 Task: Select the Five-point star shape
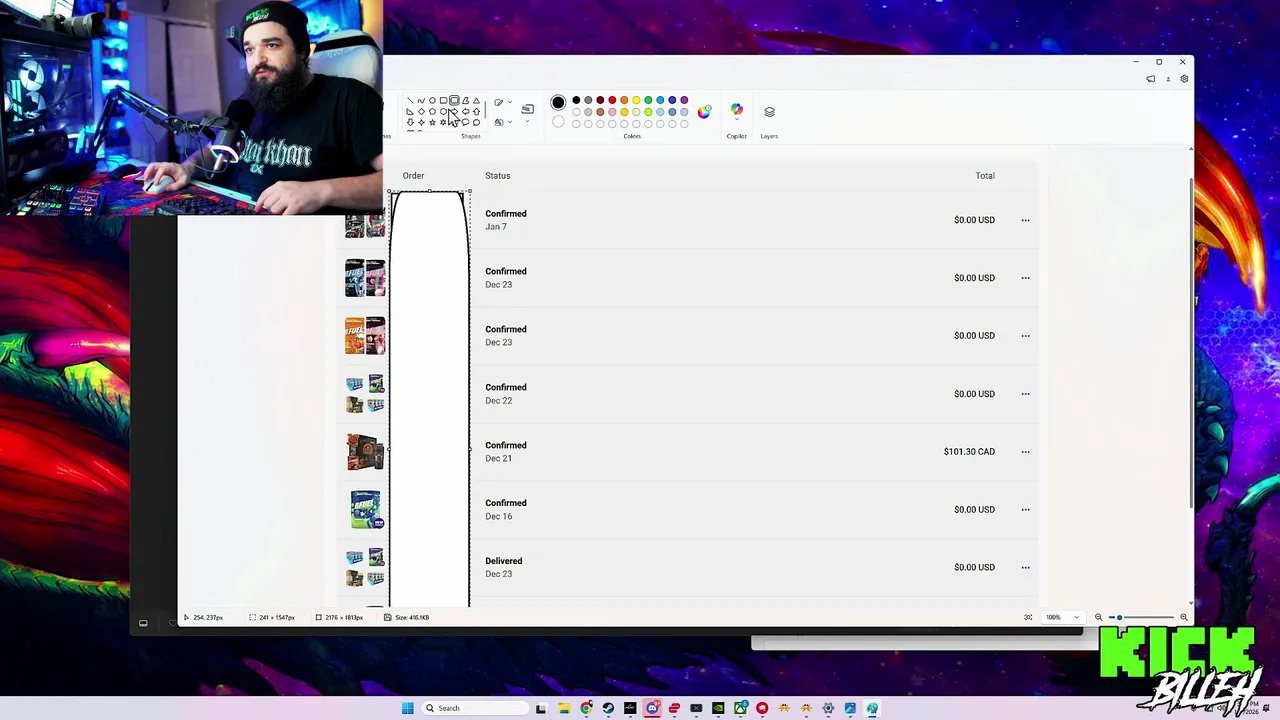click(x=432, y=122)
